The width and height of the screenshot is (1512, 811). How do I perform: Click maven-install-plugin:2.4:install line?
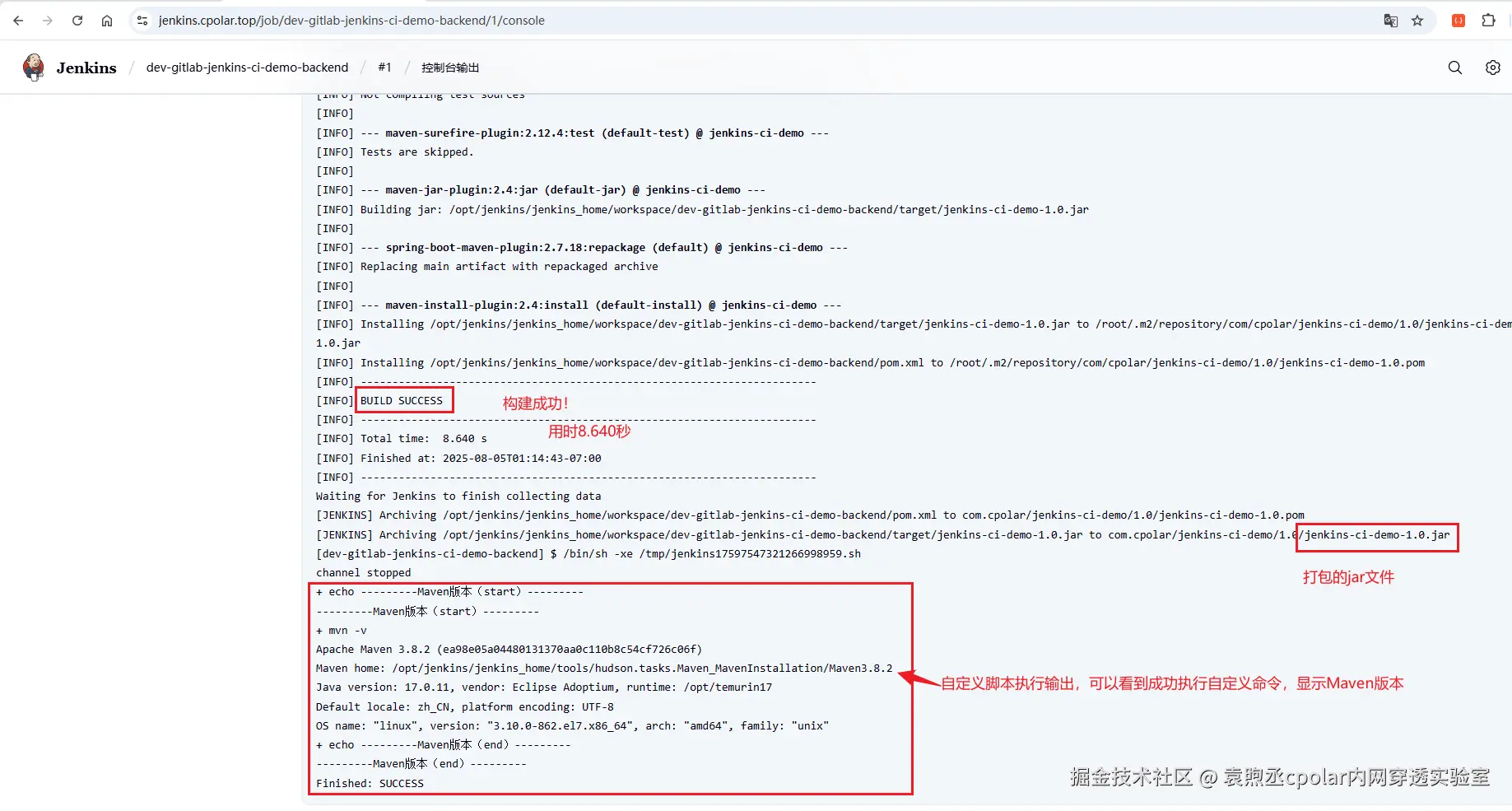[579, 305]
